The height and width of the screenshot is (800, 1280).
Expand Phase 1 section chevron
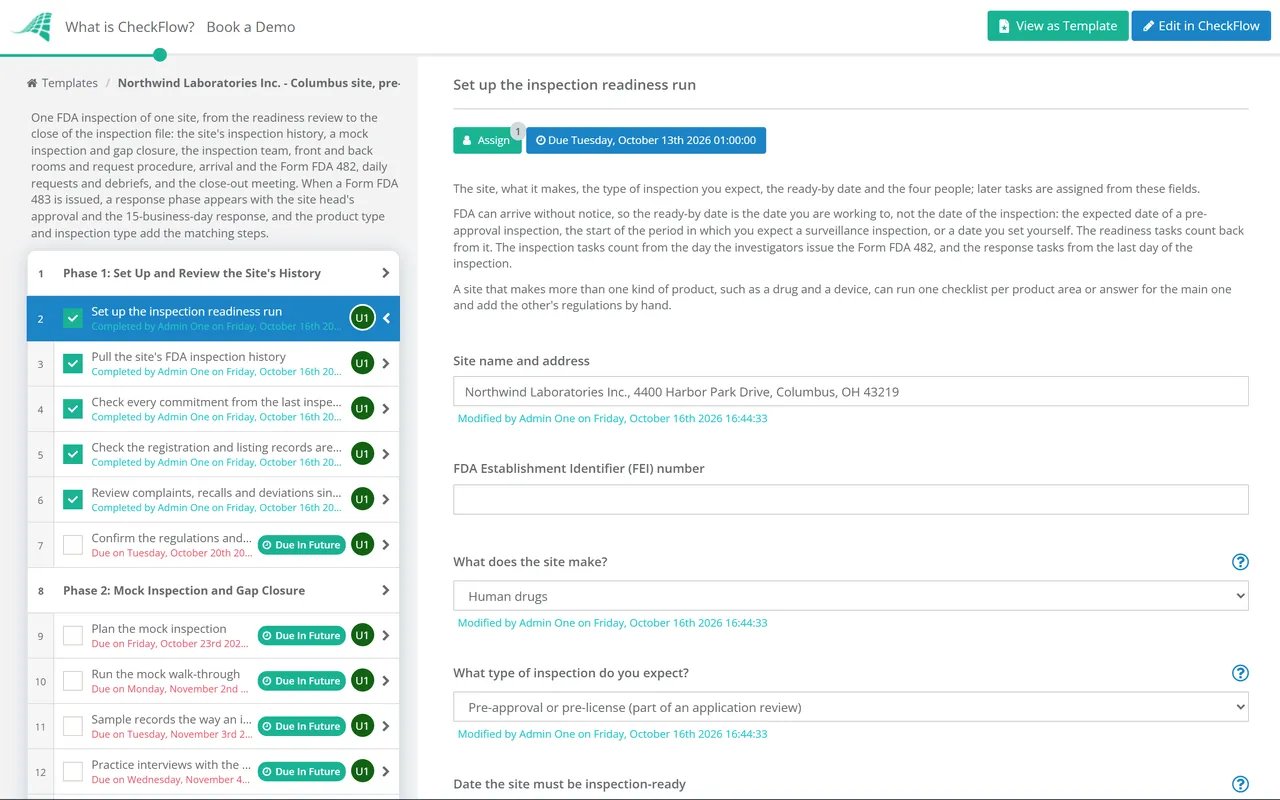[x=386, y=273]
